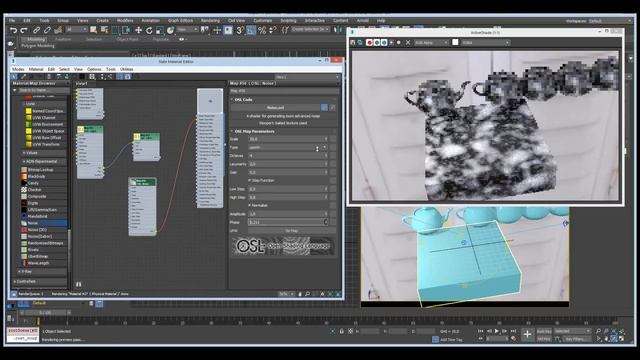Click the No Map button for UVW
The width and height of the screenshot is (640, 360).
tap(291, 231)
